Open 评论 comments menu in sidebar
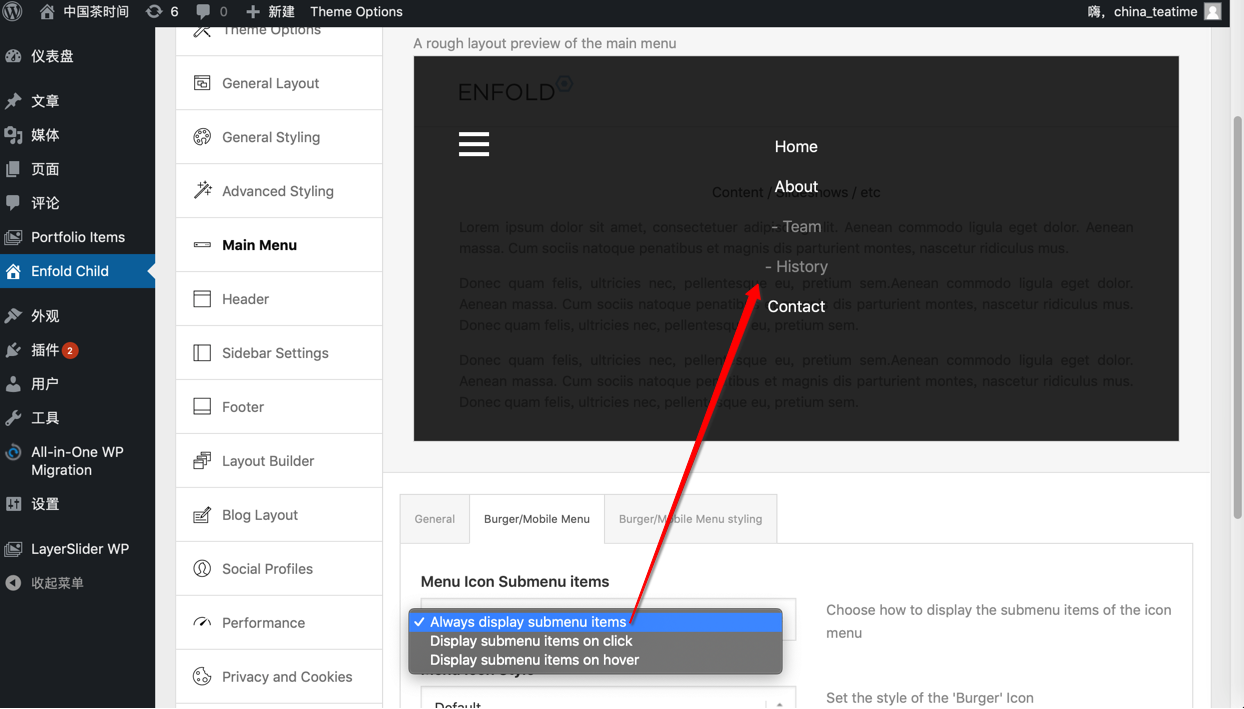The height and width of the screenshot is (709, 1244). [77, 203]
